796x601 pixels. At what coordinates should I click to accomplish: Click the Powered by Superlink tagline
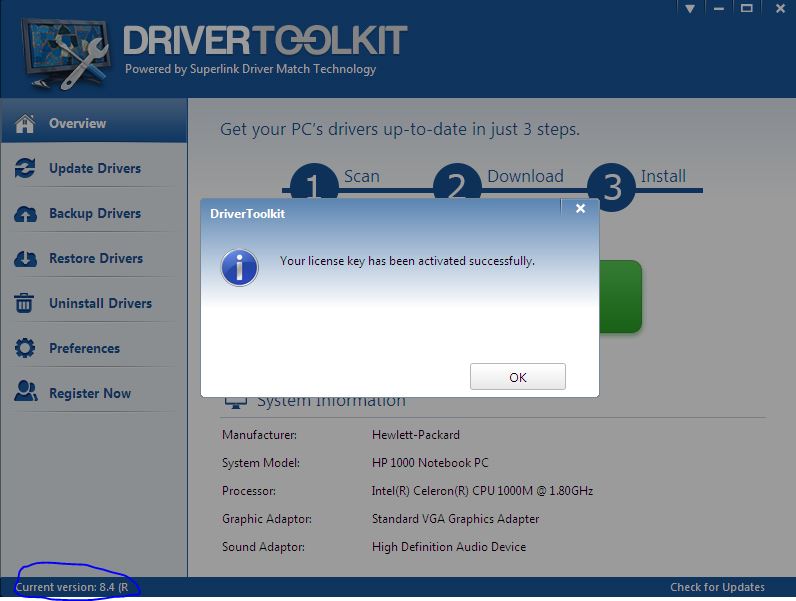(250, 69)
